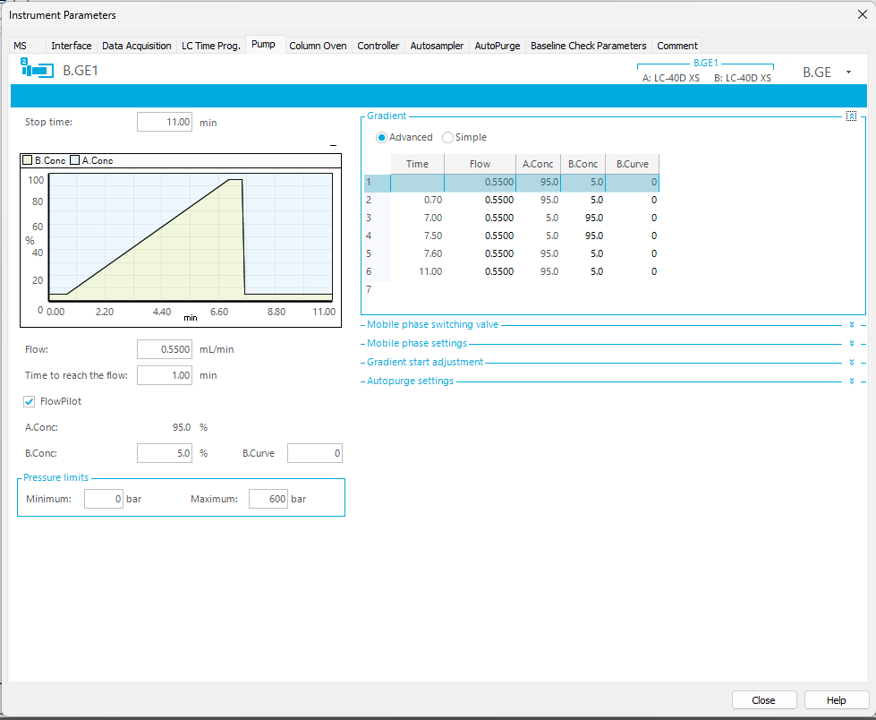Expand the Autopurge settings section
876x720 pixels.
[x=851, y=381]
